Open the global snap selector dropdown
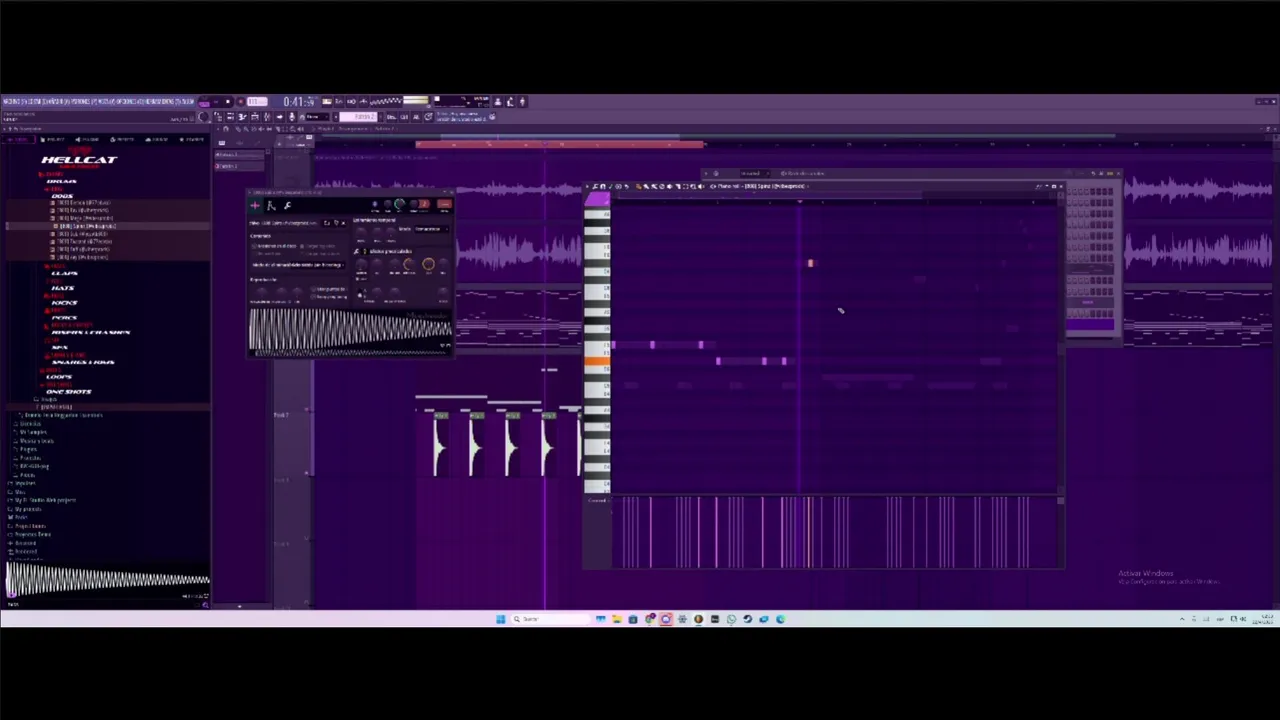Image resolution: width=1280 pixels, height=720 pixels. pos(315,116)
